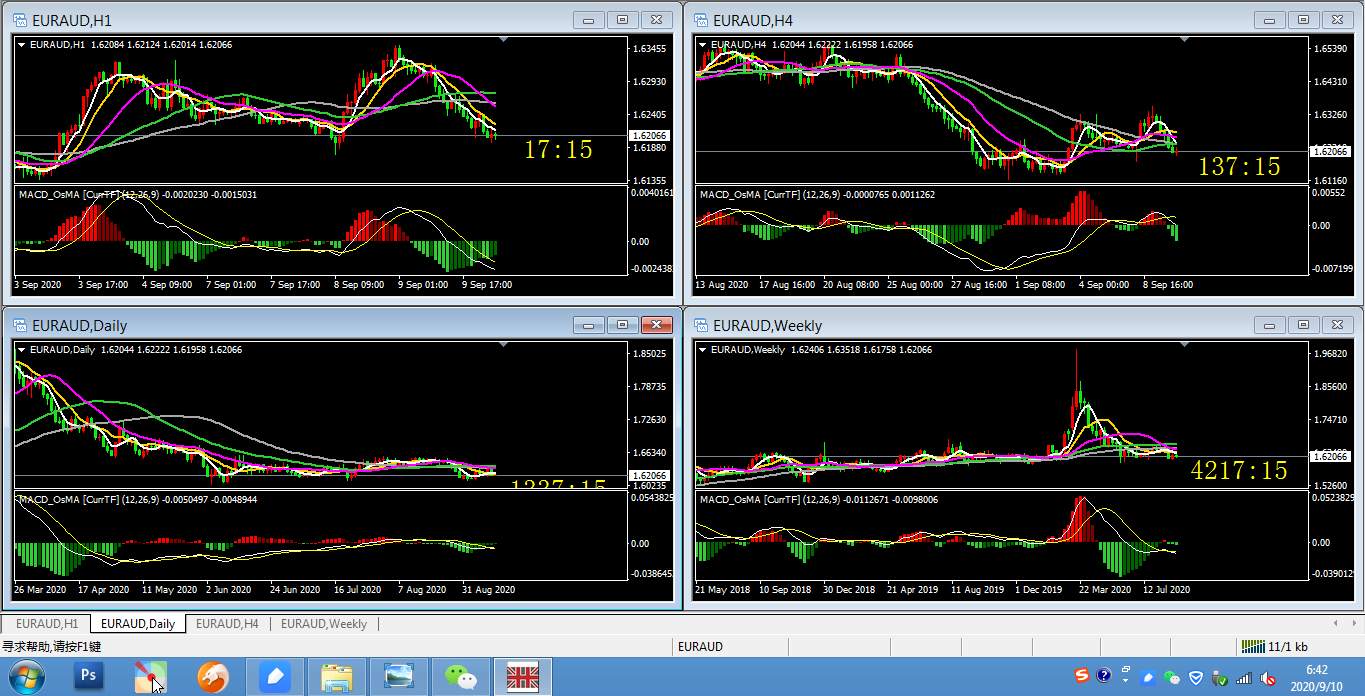Click the H1 MACD_OsMA indicator label
The height and width of the screenshot is (696, 1365).
pyautogui.click(x=138, y=194)
